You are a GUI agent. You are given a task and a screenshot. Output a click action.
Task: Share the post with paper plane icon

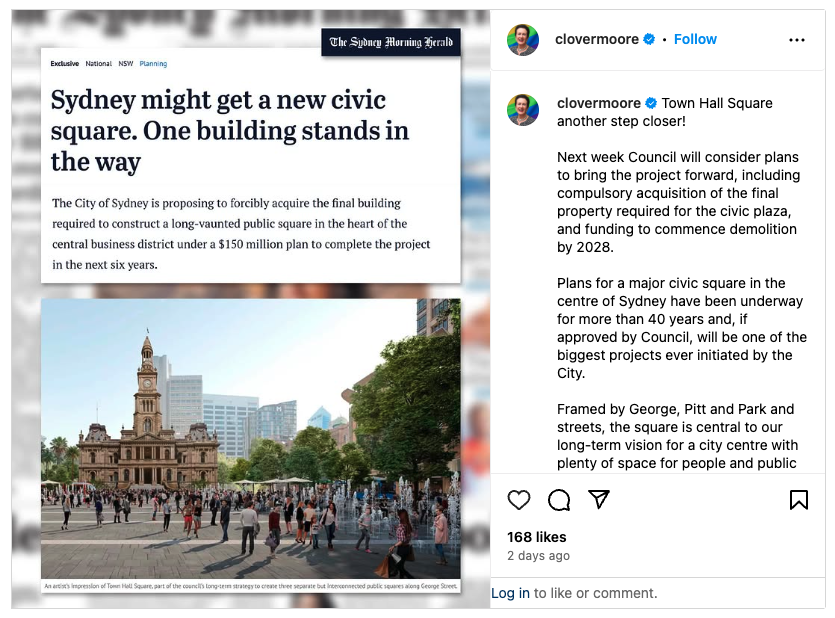point(599,499)
